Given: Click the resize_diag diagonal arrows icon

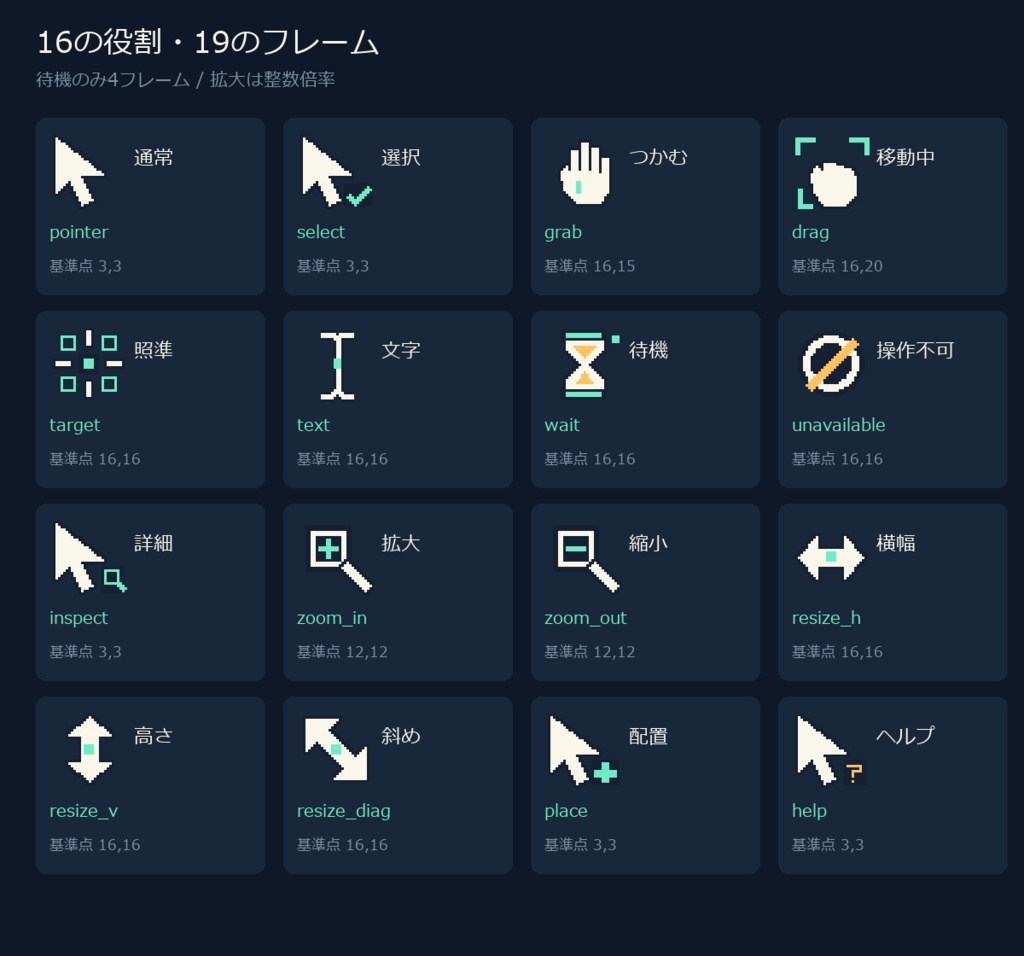Looking at the screenshot, I should [x=336, y=749].
